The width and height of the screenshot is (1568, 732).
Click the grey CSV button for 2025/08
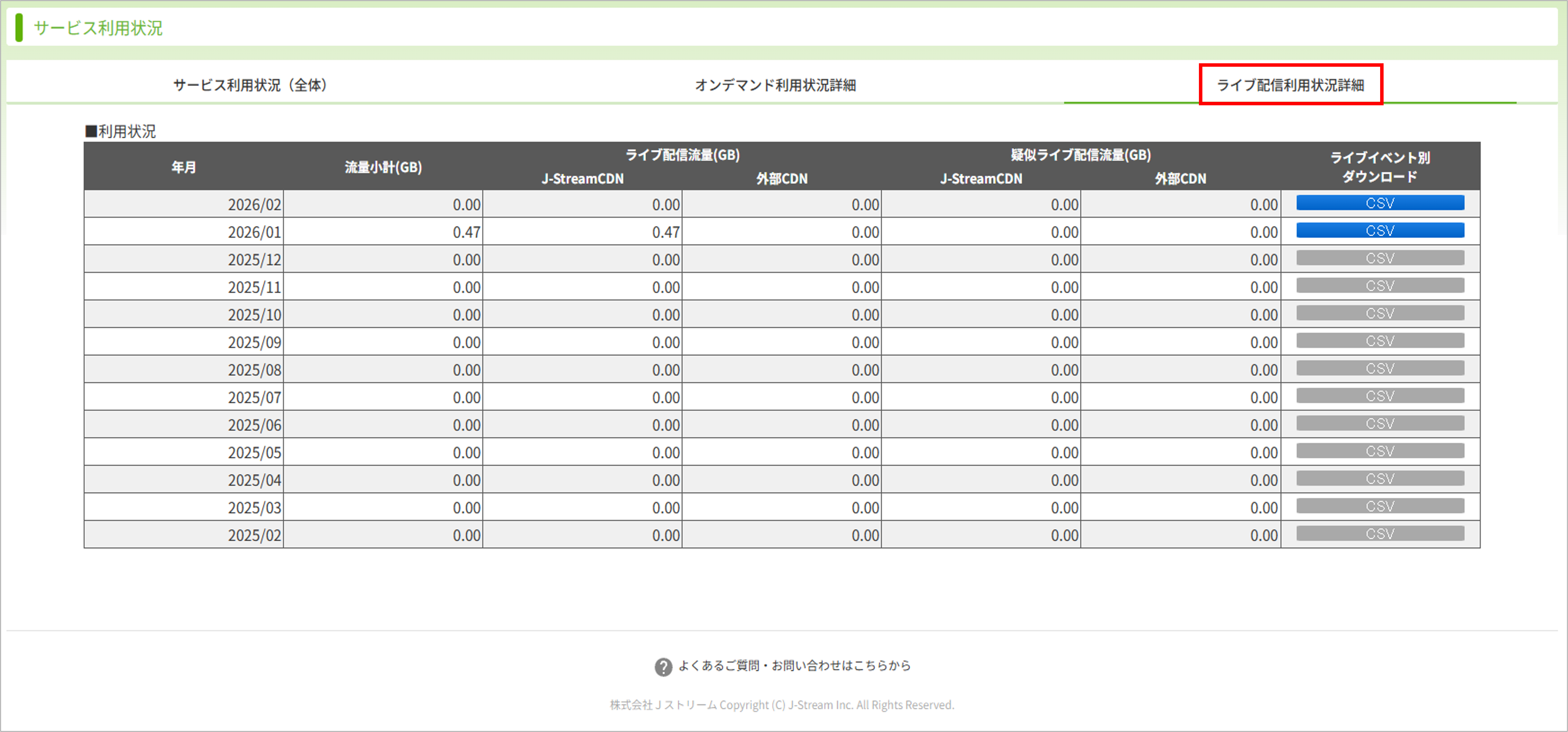tap(1380, 369)
